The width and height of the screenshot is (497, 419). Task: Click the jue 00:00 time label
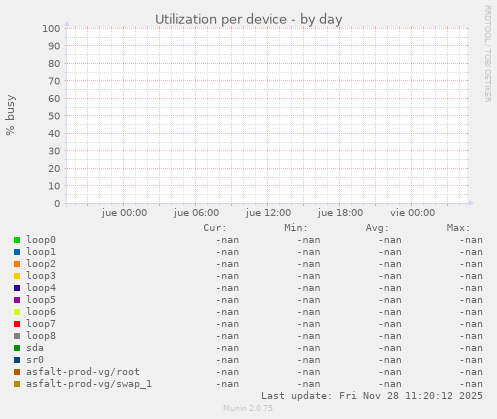tap(124, 213)
